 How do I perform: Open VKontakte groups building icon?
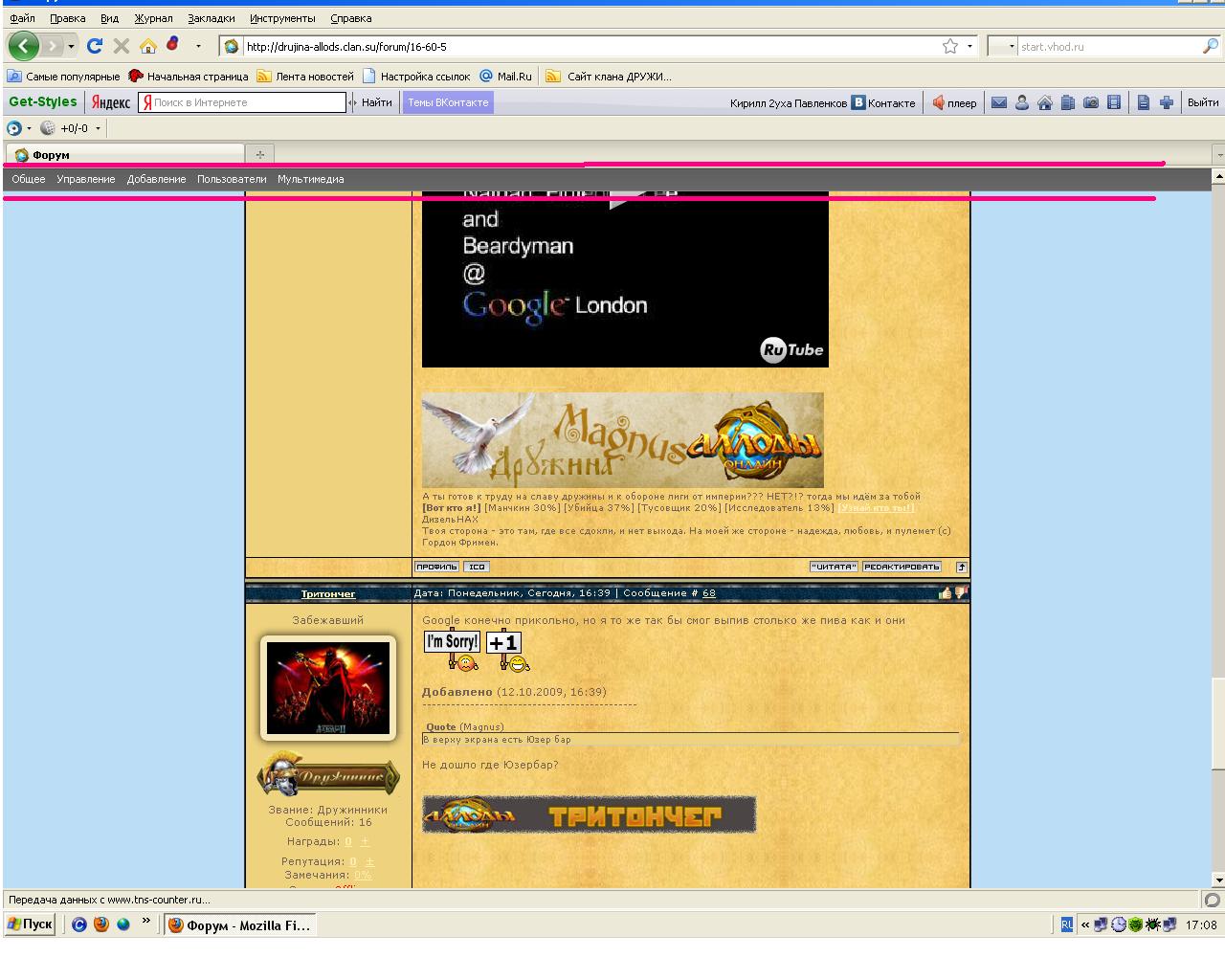coord(1068,102)
